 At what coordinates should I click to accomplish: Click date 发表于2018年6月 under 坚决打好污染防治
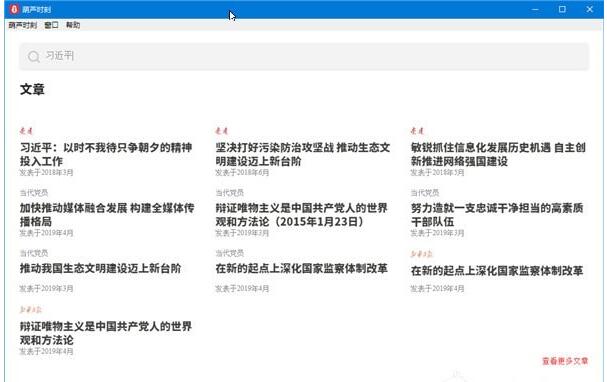[242, 173]
